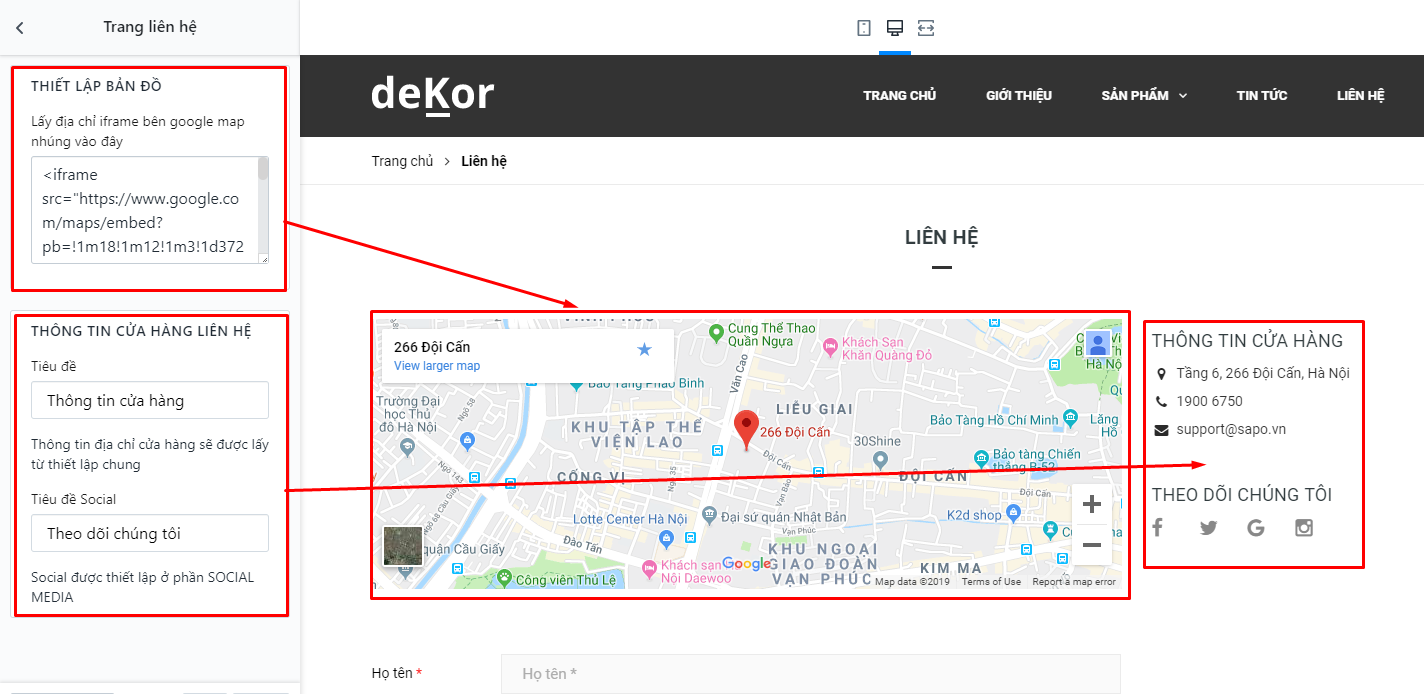Viewport: 1424px width, 694px height.
Task: Click the Tiêu đề input field
Action: (150, 400)
